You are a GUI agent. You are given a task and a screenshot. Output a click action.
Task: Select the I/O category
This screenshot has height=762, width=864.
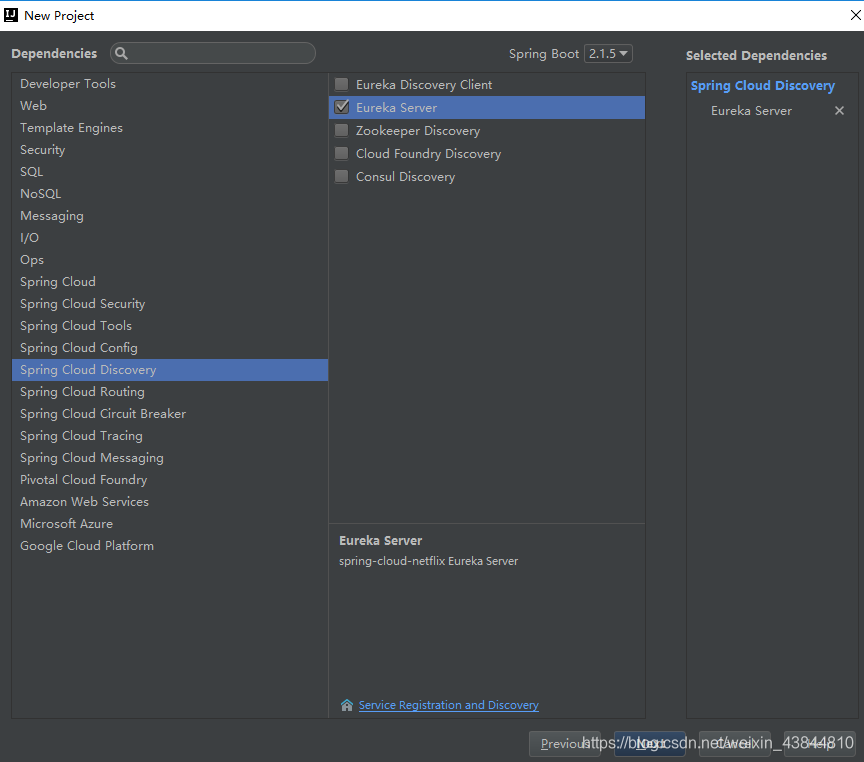(170, 238)
